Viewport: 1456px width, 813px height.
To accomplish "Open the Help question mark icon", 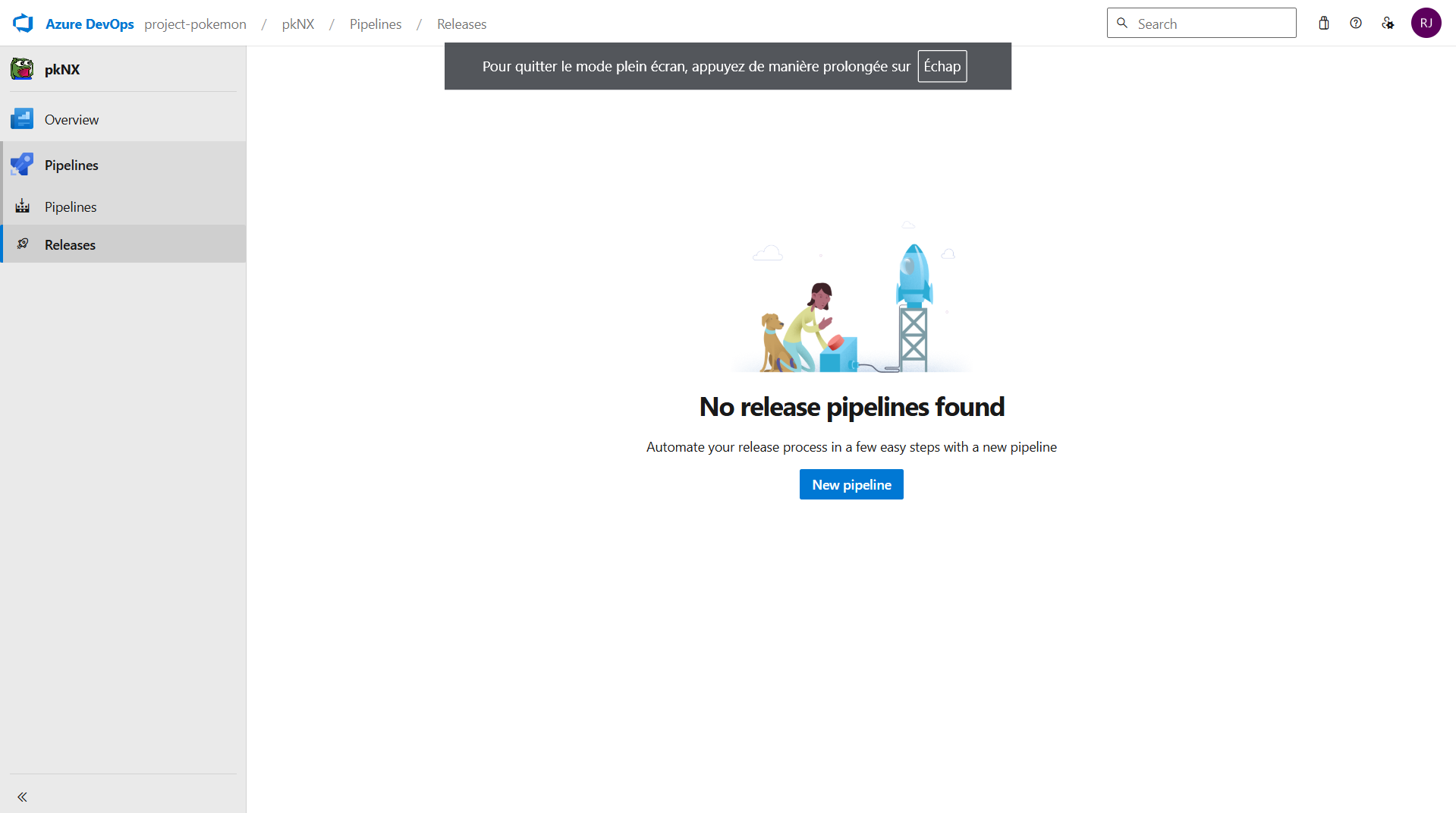I will 1355,24.
